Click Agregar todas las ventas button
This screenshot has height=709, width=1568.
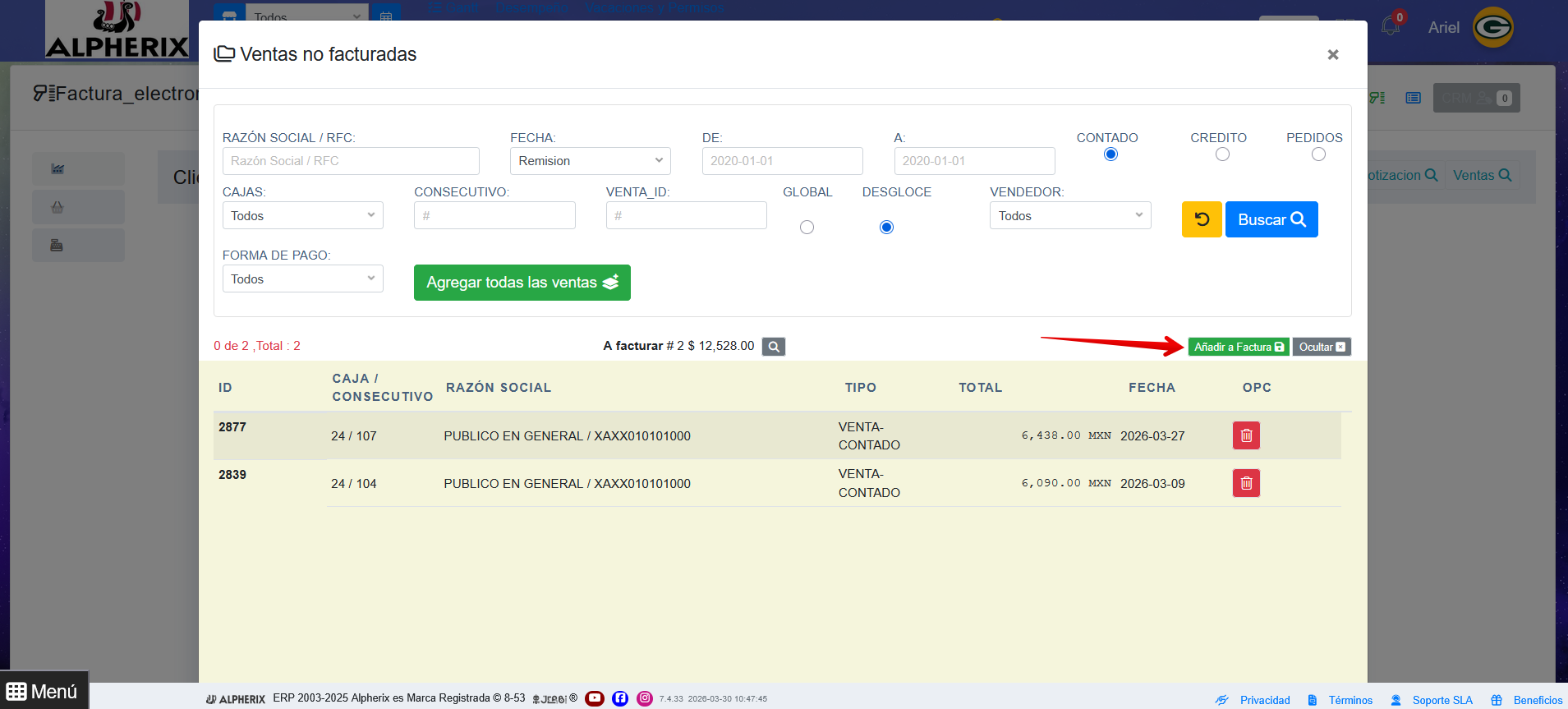coord(522,283)
